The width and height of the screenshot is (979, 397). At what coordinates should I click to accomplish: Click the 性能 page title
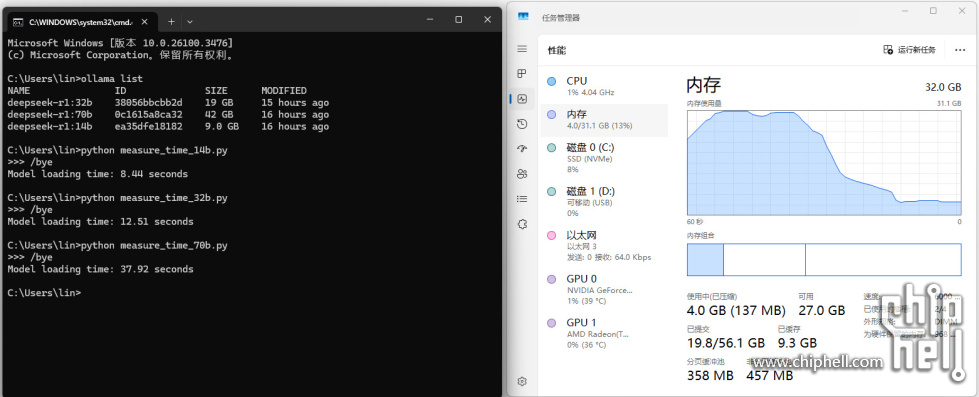pyautogui.click(x=557, y=51)
